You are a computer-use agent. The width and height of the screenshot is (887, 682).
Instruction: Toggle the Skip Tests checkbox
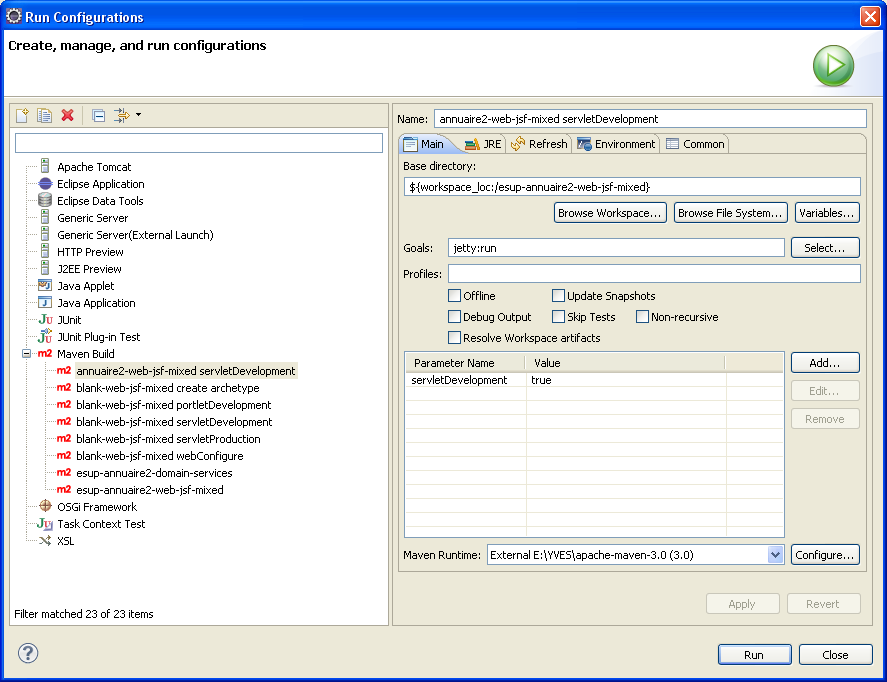pos(559,317)
